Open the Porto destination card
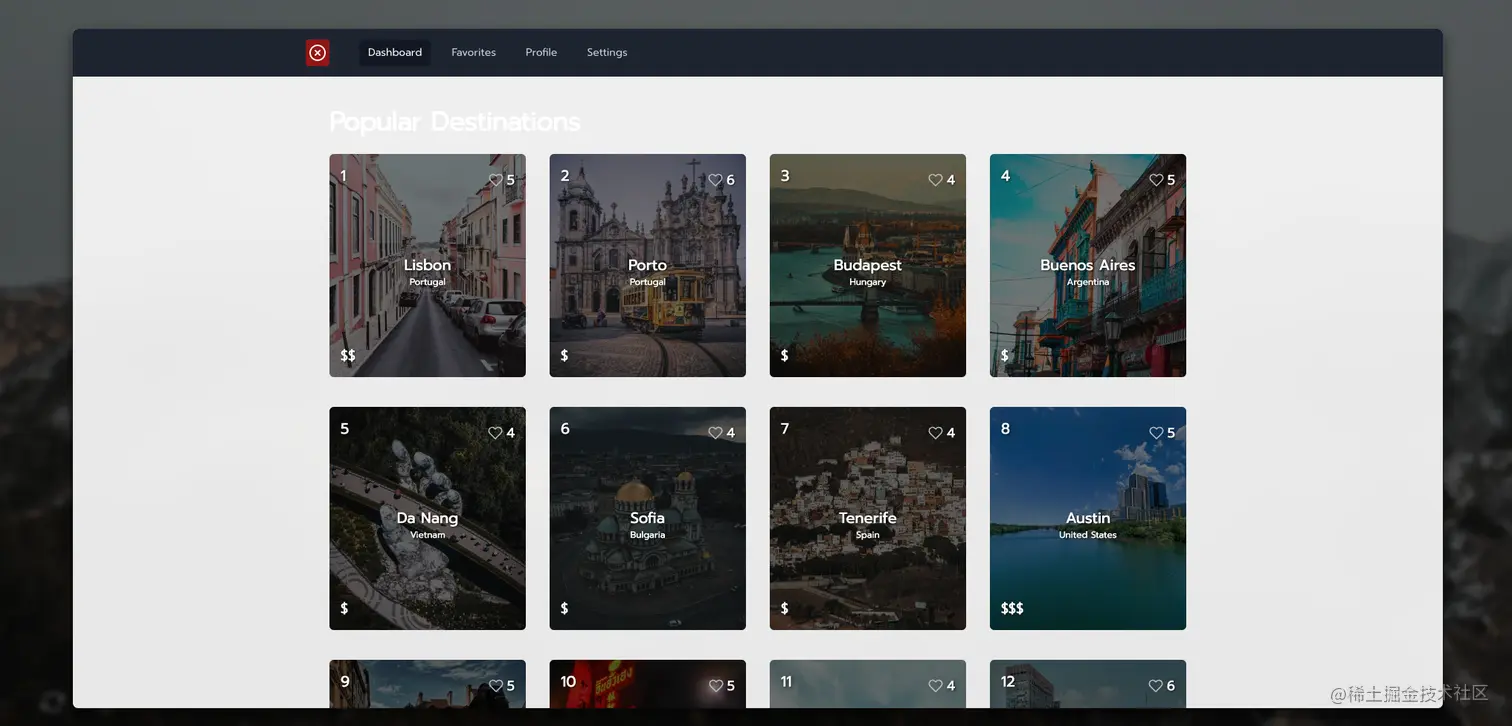The width and height of the screenshot is (1512, 726). pos(647,265)
